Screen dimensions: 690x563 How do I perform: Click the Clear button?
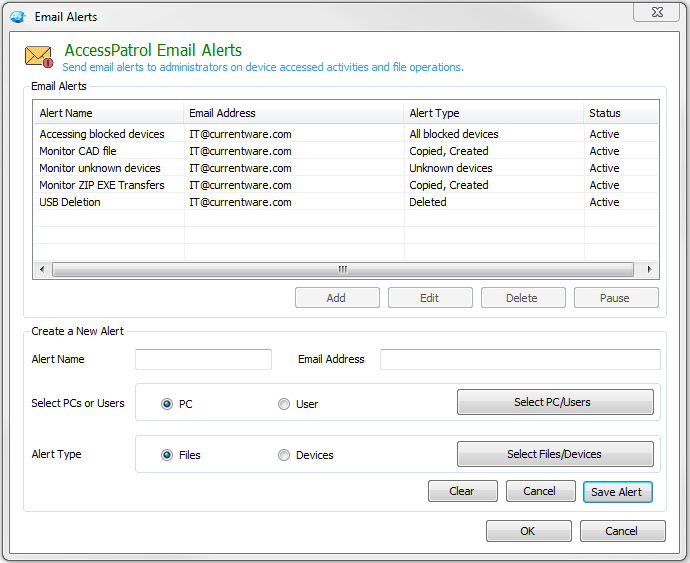click(x=462, y=491)
